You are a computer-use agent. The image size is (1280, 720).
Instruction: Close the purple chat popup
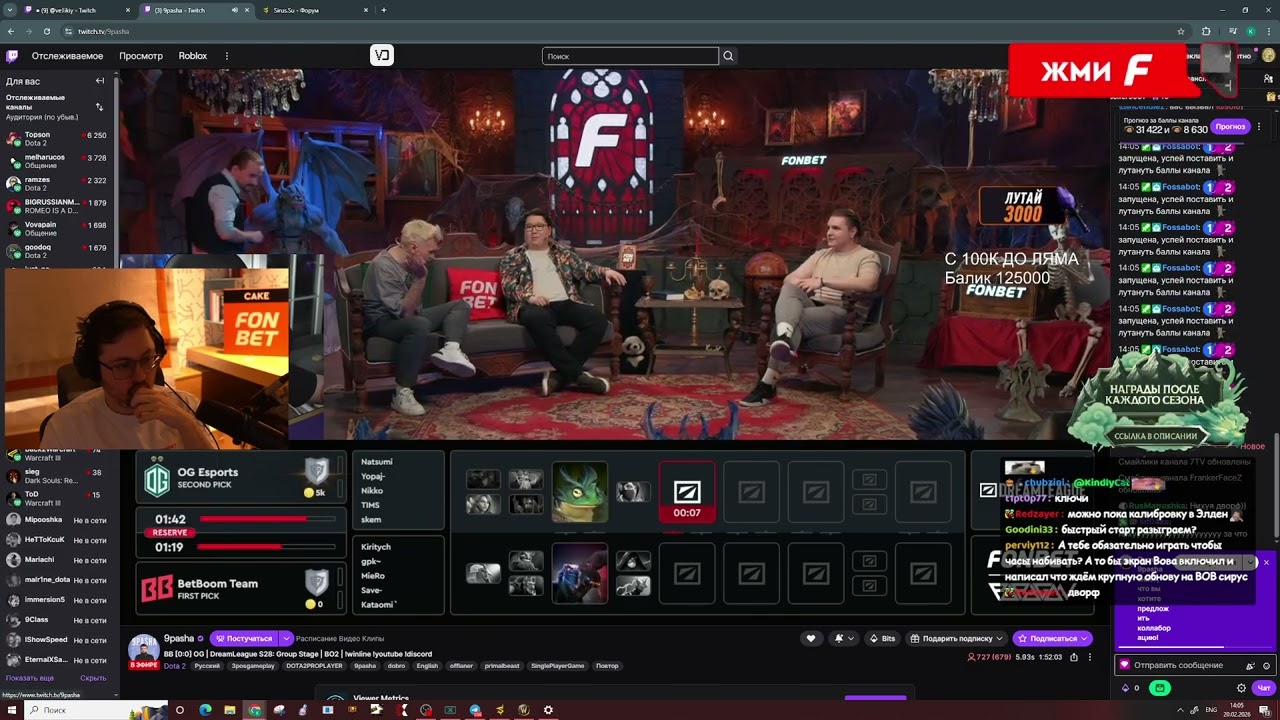click(1266, 563)
